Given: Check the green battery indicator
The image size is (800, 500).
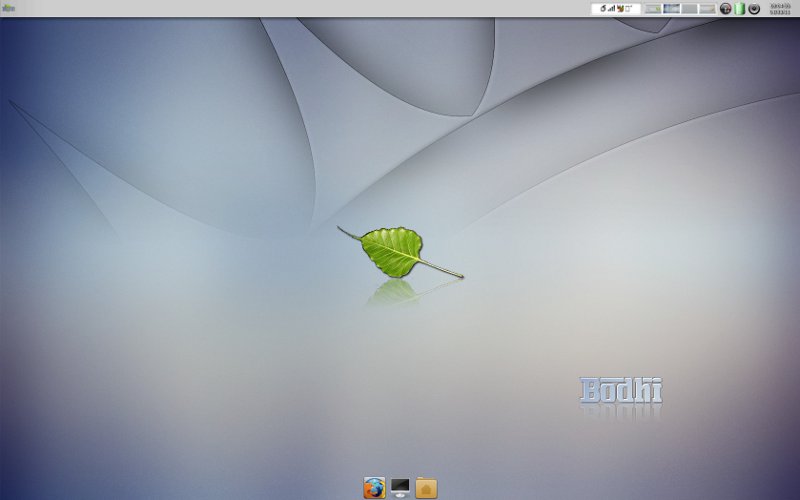Looking at the screenshot, I should point(740,9).
